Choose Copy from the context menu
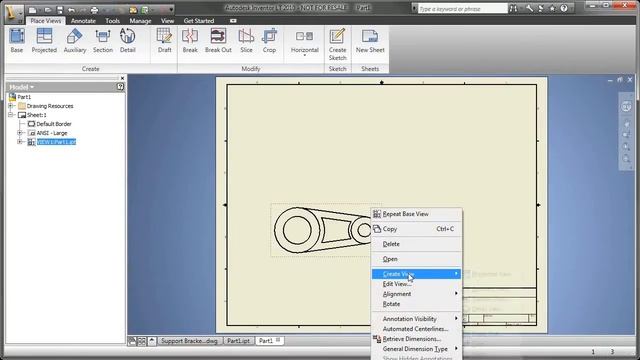The width and height of the screenshot is (640, 360). click(416, 229)
